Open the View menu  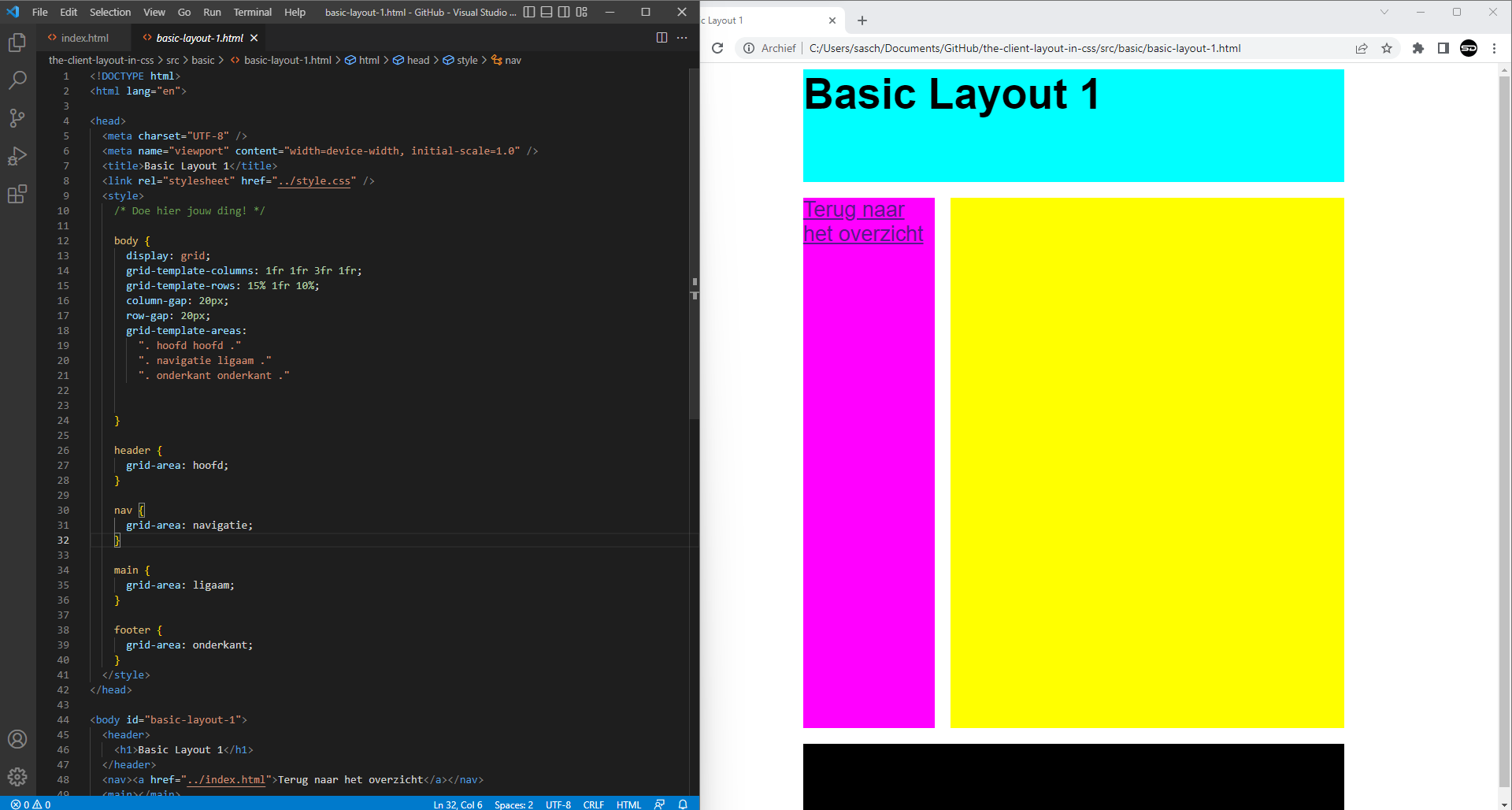coord(154,12)
